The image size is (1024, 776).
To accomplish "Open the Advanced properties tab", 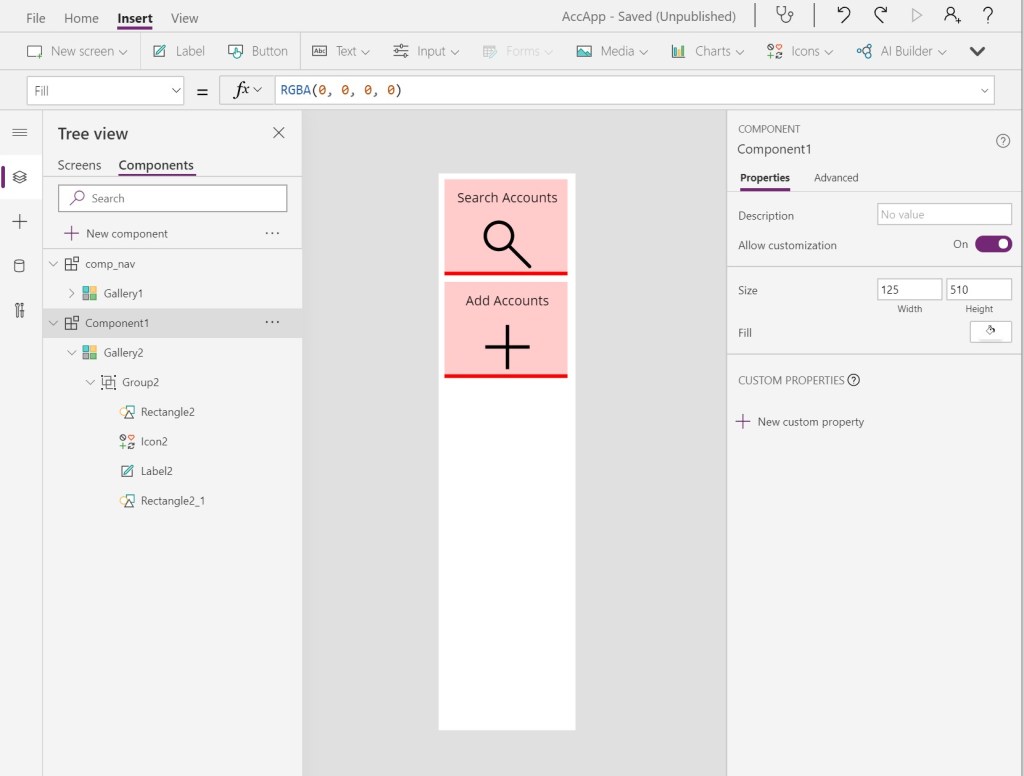I will coord(836,178).
